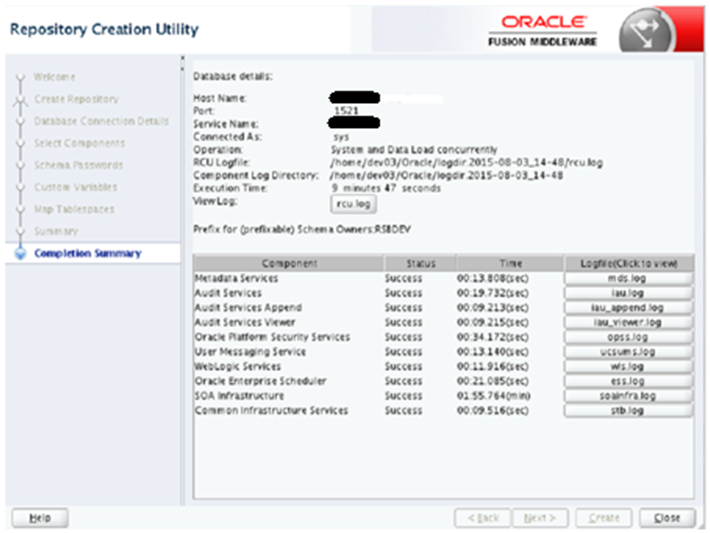Select the Metadata Services row
This screenshot has height=533, width=710.
coord(444,278)
